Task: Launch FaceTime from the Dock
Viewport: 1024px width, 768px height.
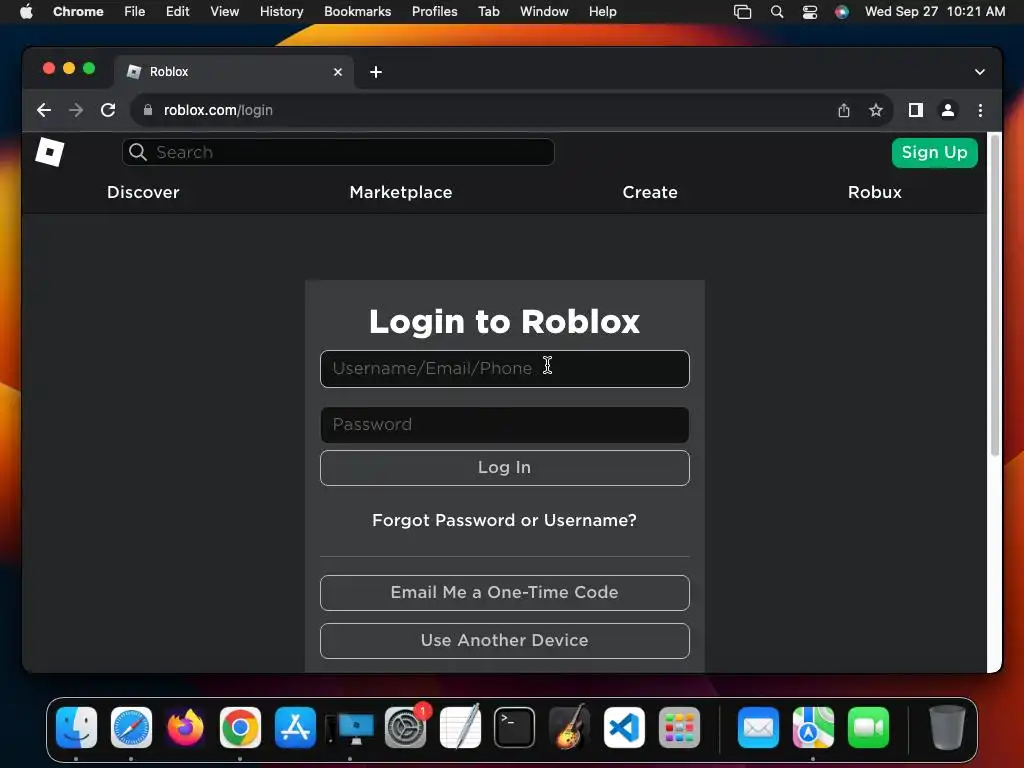Action: pos(868,728)
